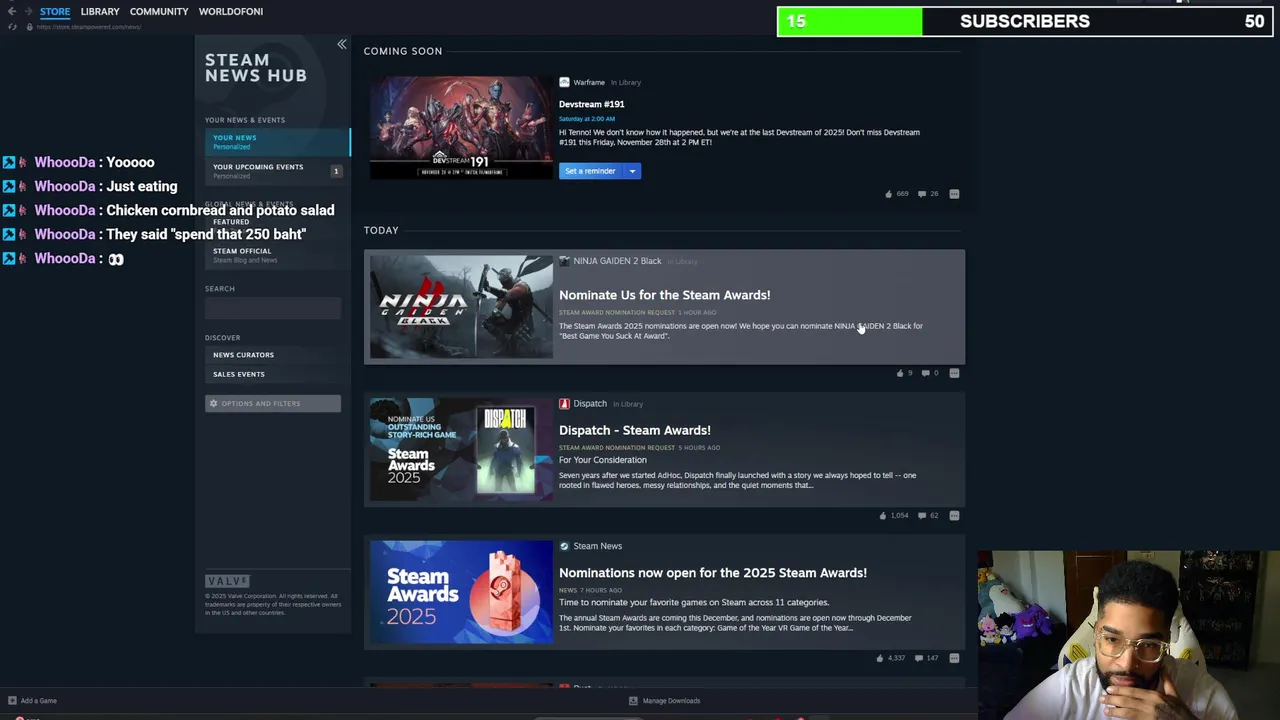
Task: Open the COMMUNITY menu
Action: [159, 11]
